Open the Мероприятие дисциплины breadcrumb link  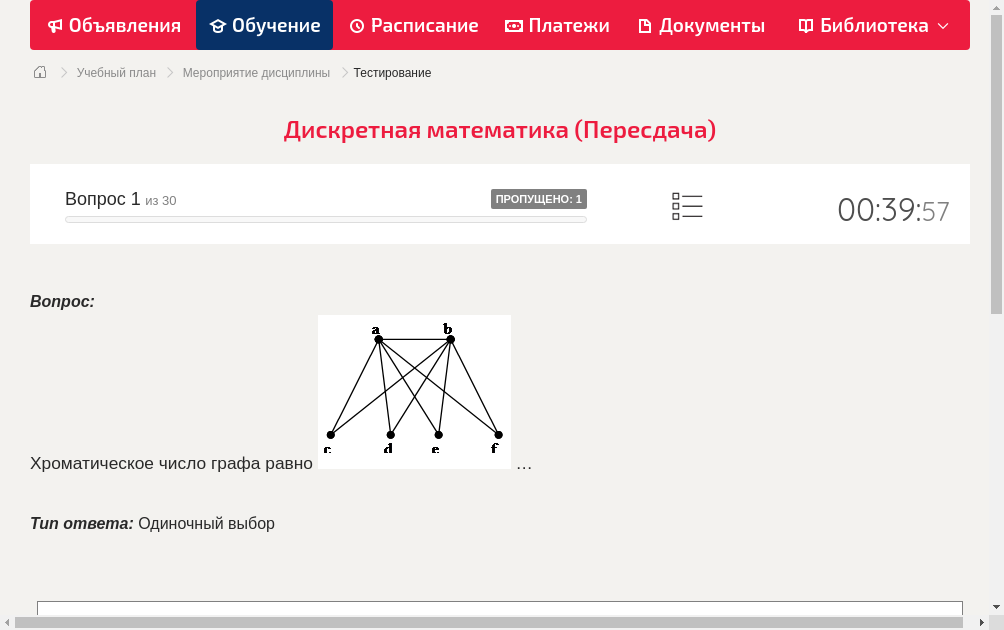pos(256,72)
